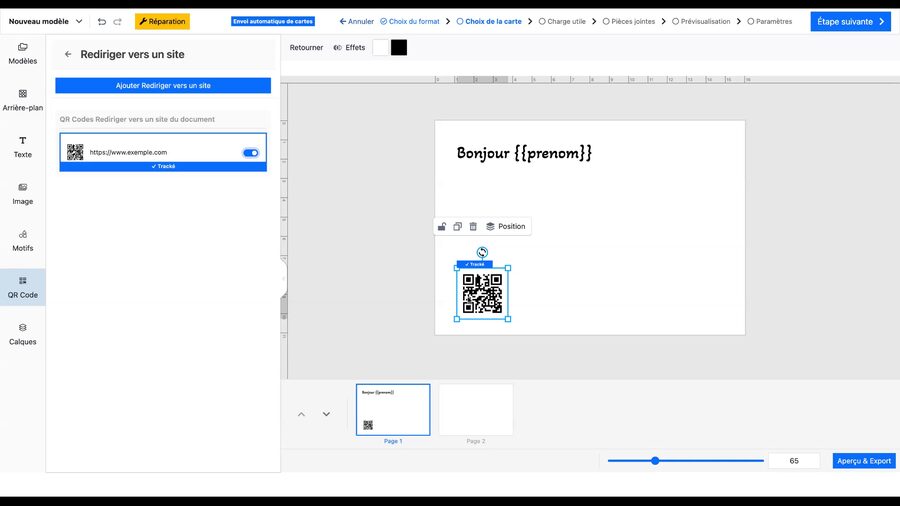
Task: Click the Annuler link
Action: [356, 22]
